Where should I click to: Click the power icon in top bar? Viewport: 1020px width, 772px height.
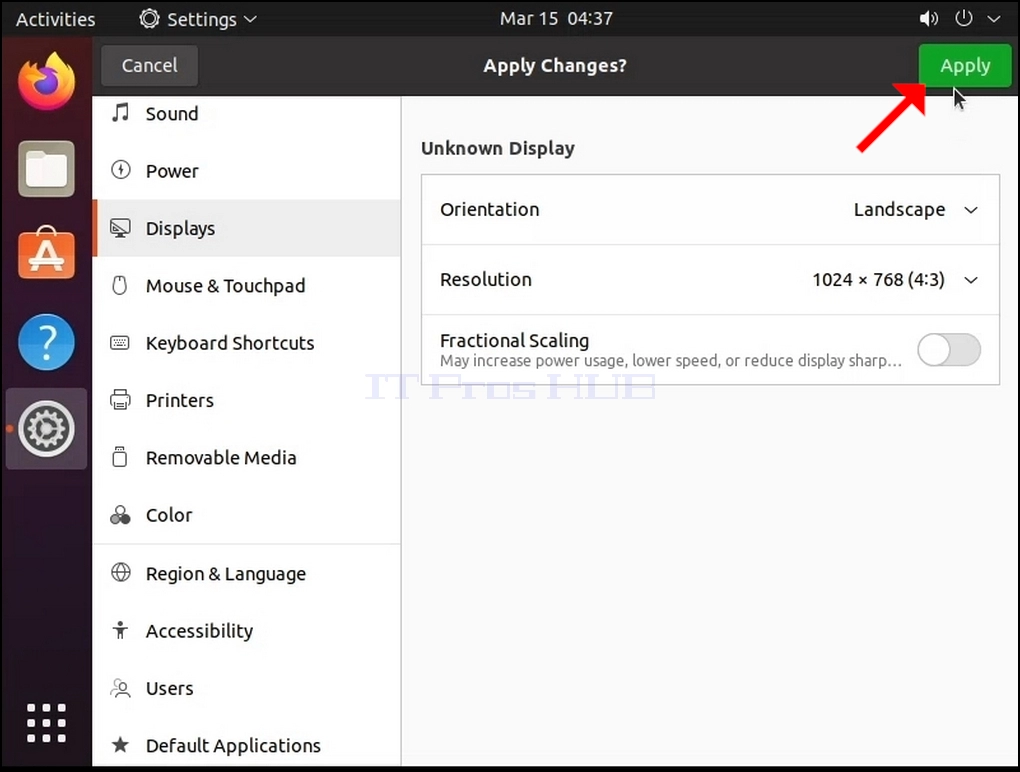point(963,19)
